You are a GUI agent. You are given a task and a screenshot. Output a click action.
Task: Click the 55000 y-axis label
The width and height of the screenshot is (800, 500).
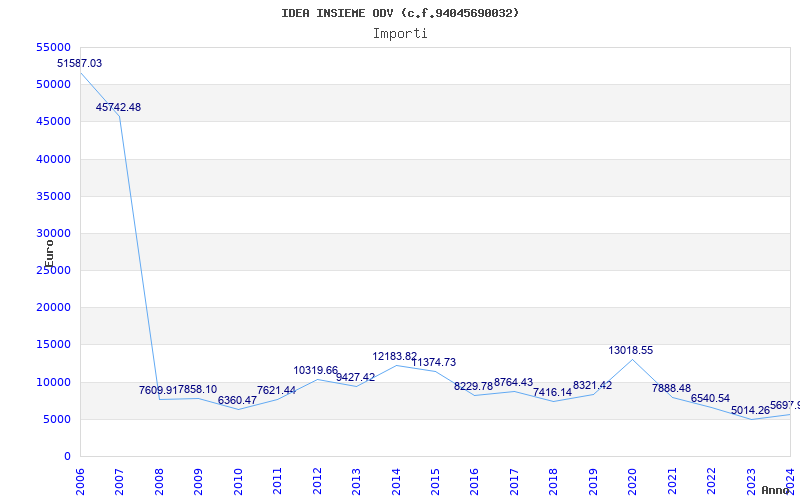point(54,47)
